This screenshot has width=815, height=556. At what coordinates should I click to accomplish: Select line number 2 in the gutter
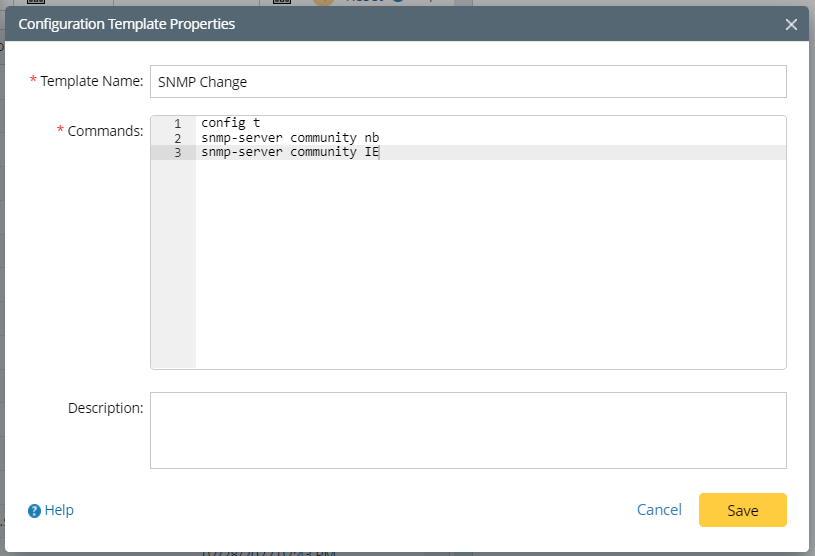[x=177, y=138]
